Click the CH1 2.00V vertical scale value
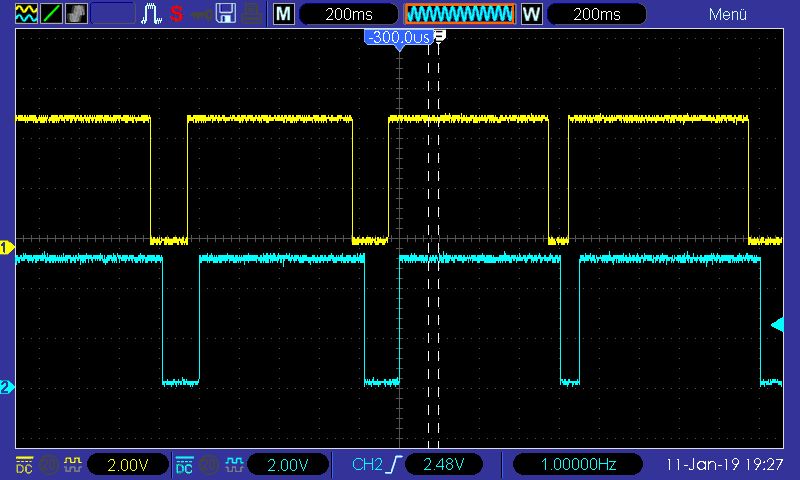 pos(128,465)
